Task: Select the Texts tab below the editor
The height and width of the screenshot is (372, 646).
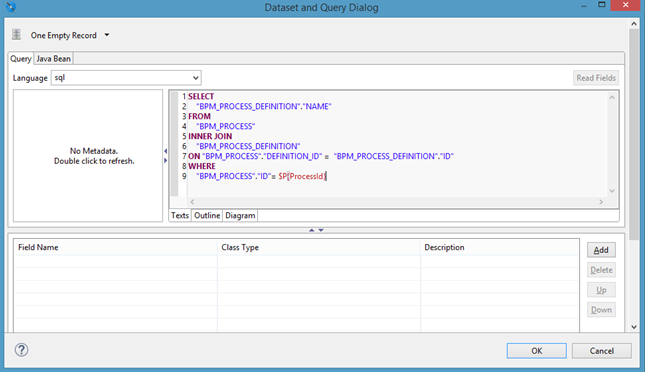Action: pos(180,215)
